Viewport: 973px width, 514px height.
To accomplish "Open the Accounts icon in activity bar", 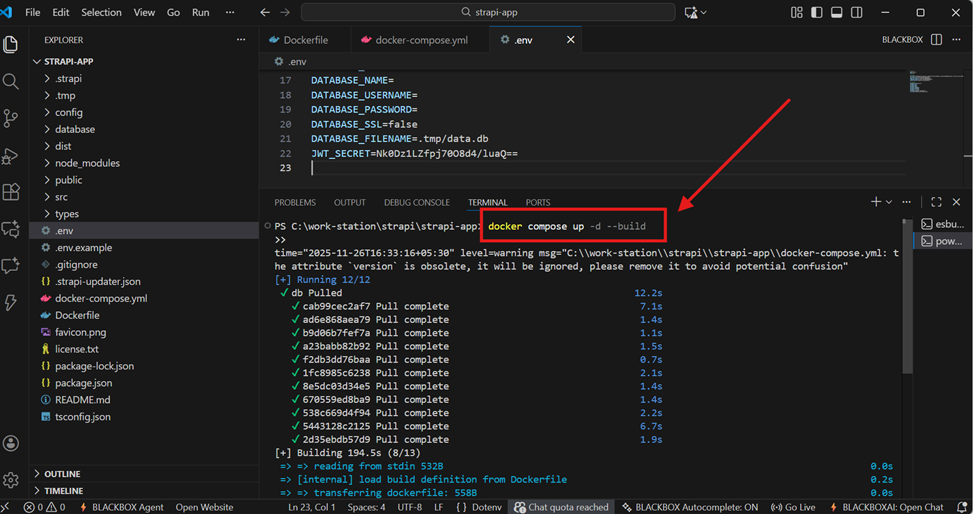I will click(11, 443).
